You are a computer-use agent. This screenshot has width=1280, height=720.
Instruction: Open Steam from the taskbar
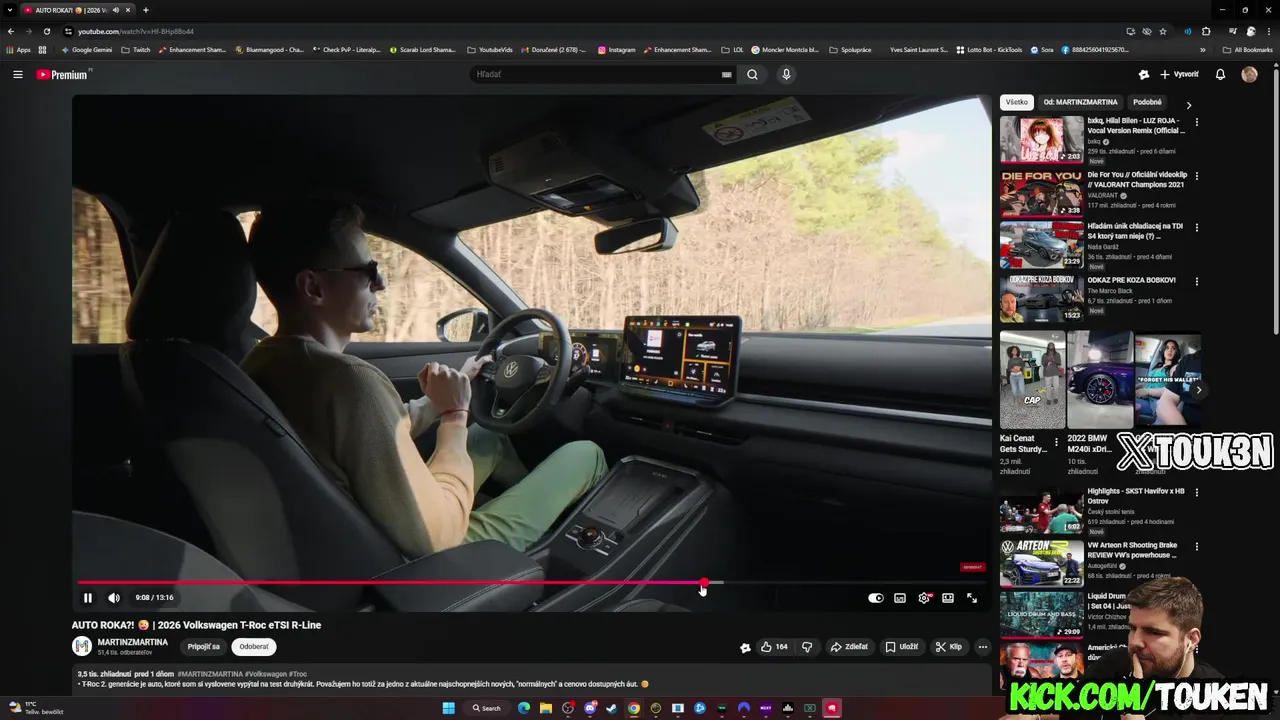pos(611,708)
